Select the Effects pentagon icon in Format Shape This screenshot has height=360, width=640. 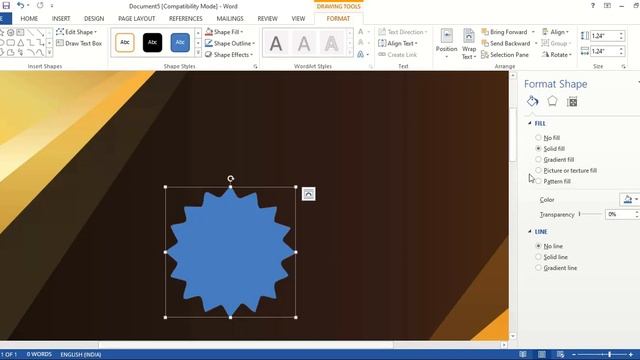pyautogui.click(x=552, y=101)
